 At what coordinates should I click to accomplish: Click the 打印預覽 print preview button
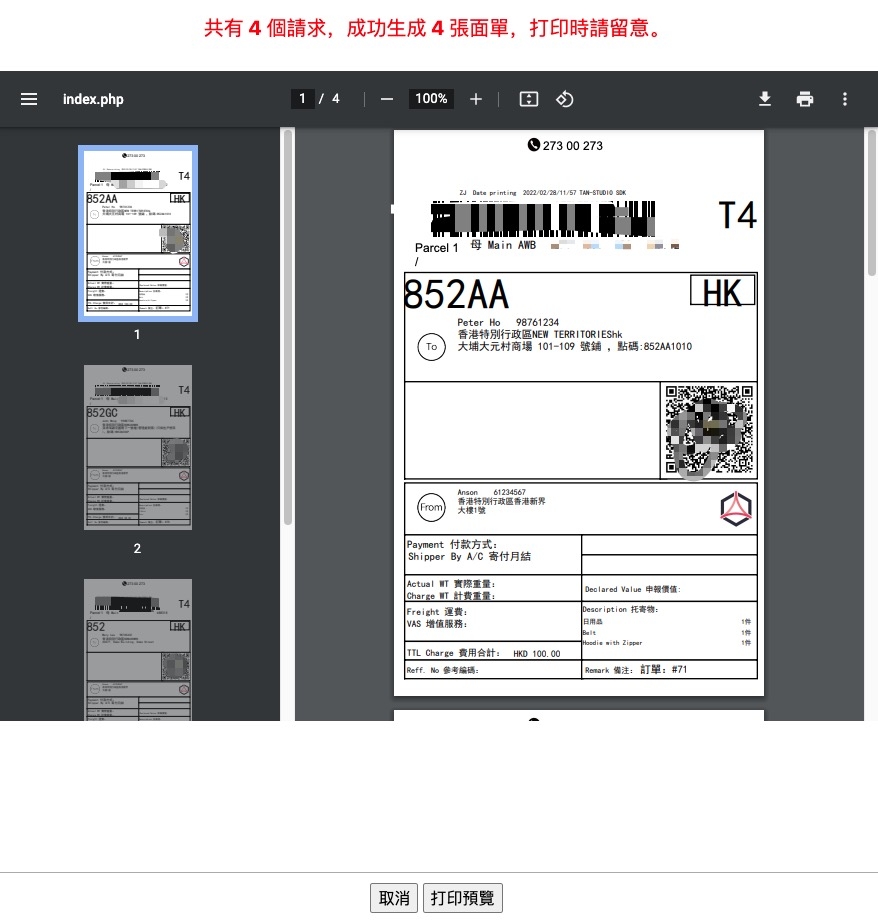pos(462,898)
